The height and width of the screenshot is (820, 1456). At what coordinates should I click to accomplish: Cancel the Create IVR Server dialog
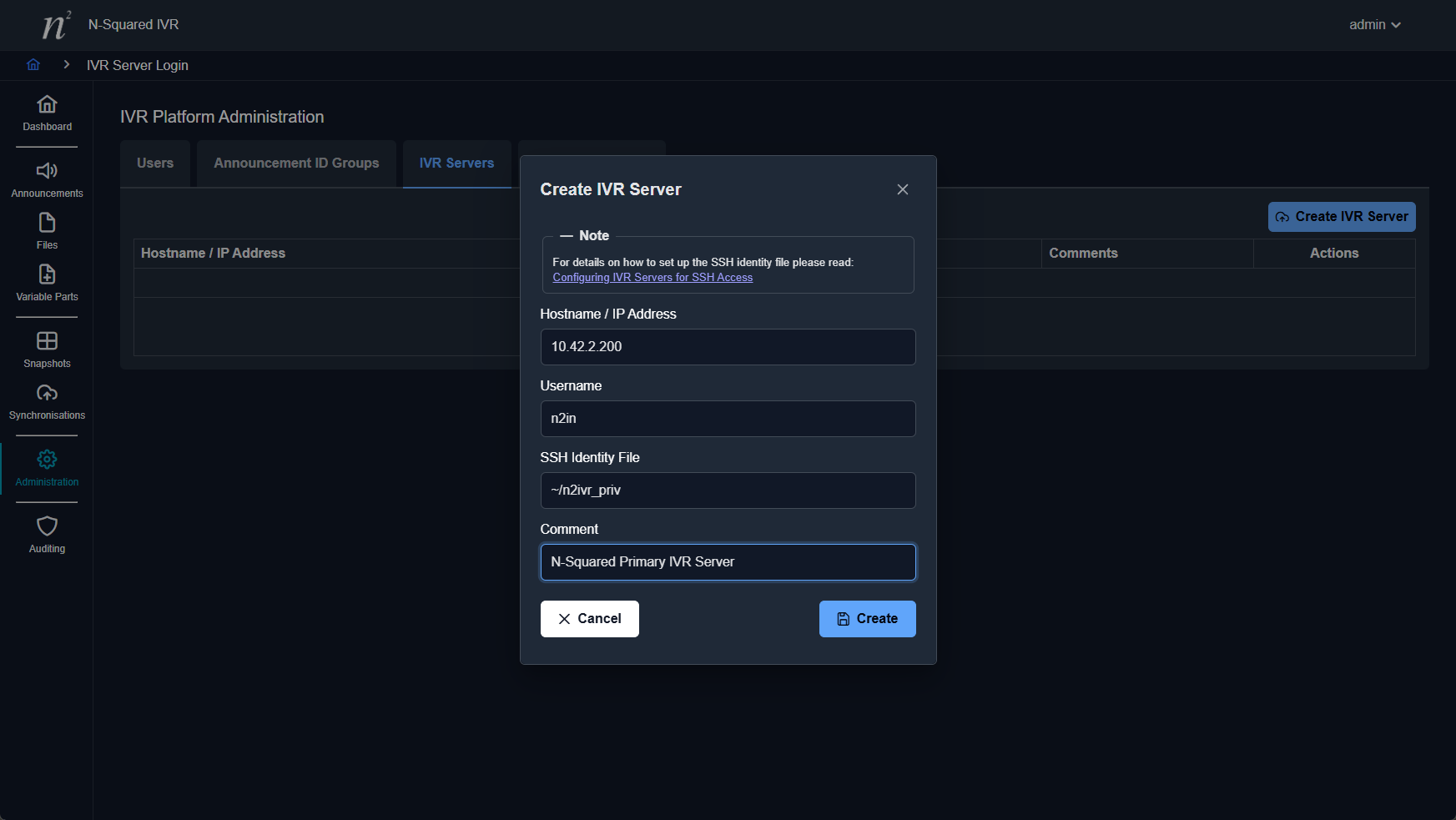(589, 619)
